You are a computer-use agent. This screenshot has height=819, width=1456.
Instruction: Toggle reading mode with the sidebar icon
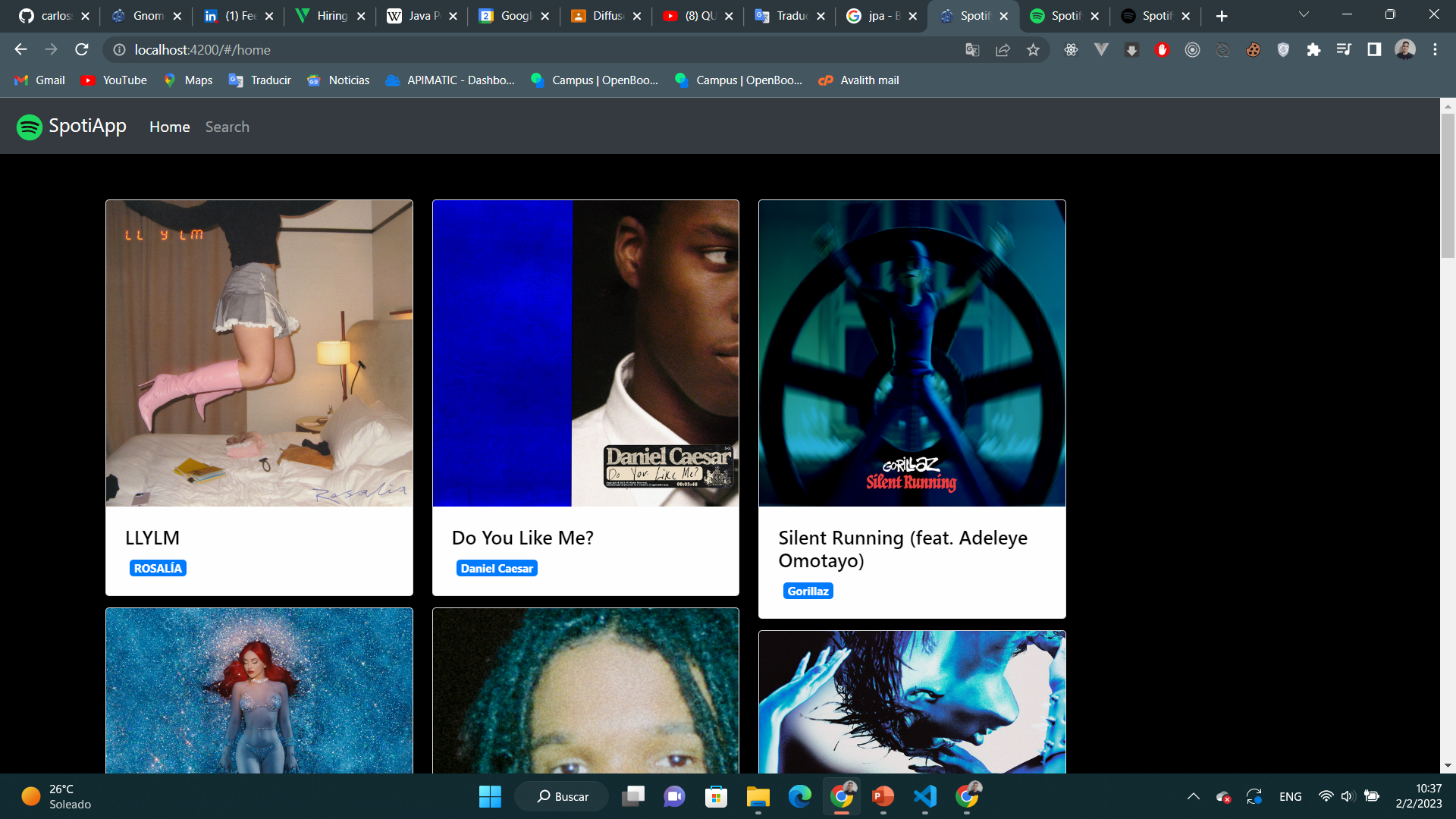(x=1373, y=50)
